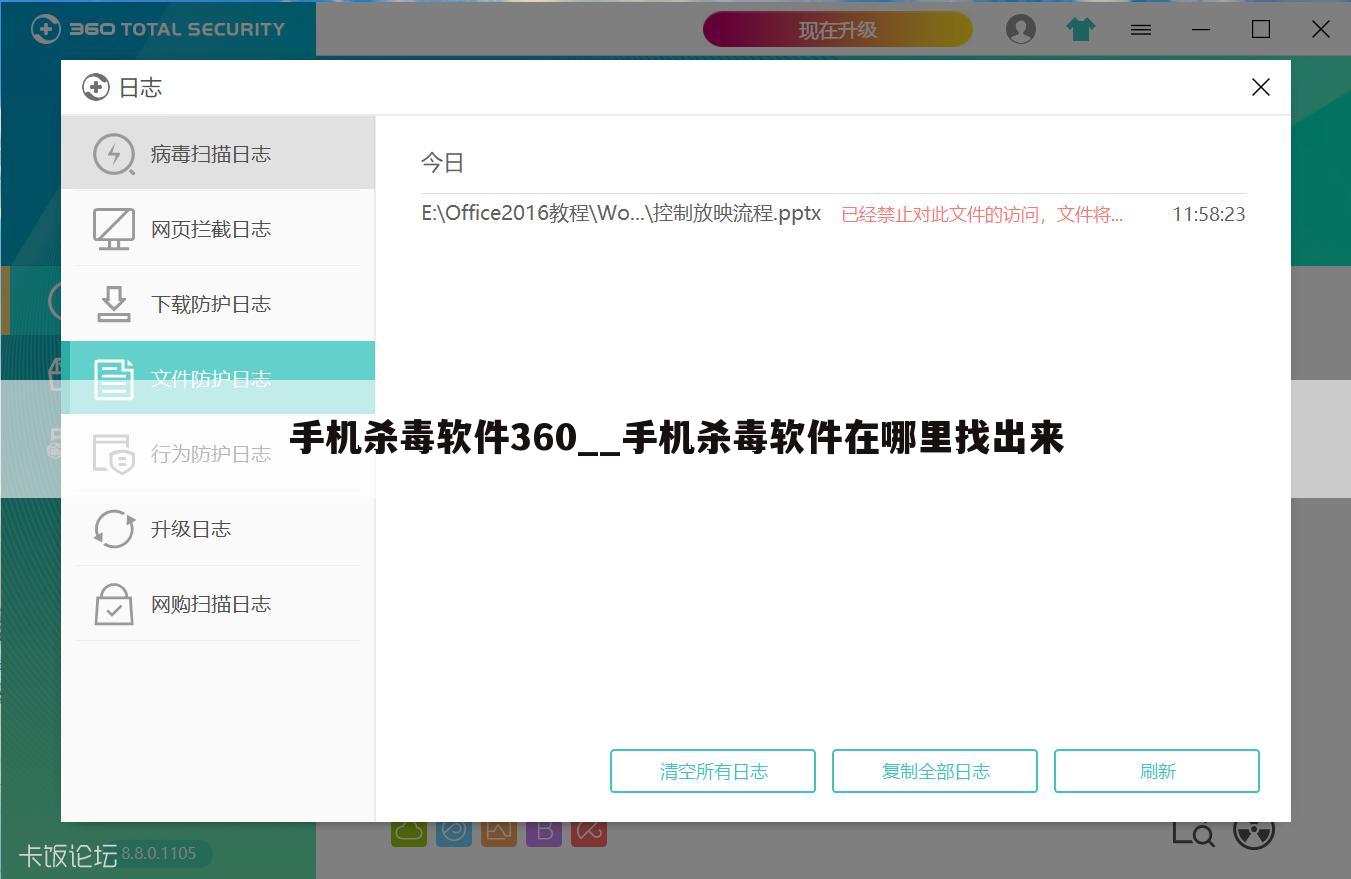
Task: Click the clear all logs (清空所有日志) button
Action: (713, 771)
